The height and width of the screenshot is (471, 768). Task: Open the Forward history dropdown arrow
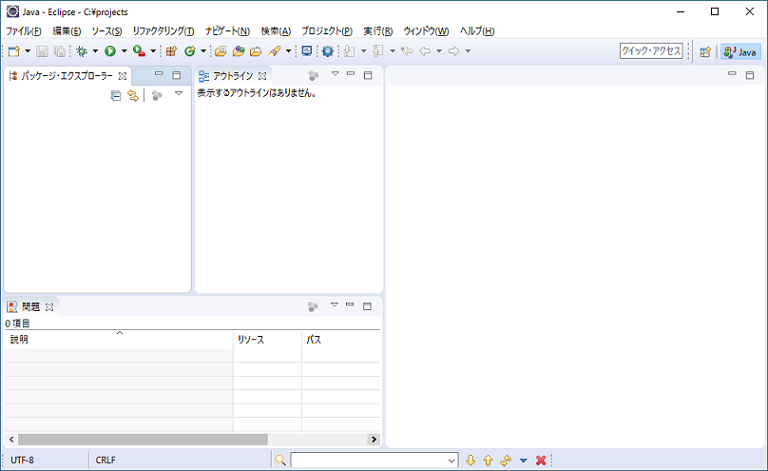(468, 51)
